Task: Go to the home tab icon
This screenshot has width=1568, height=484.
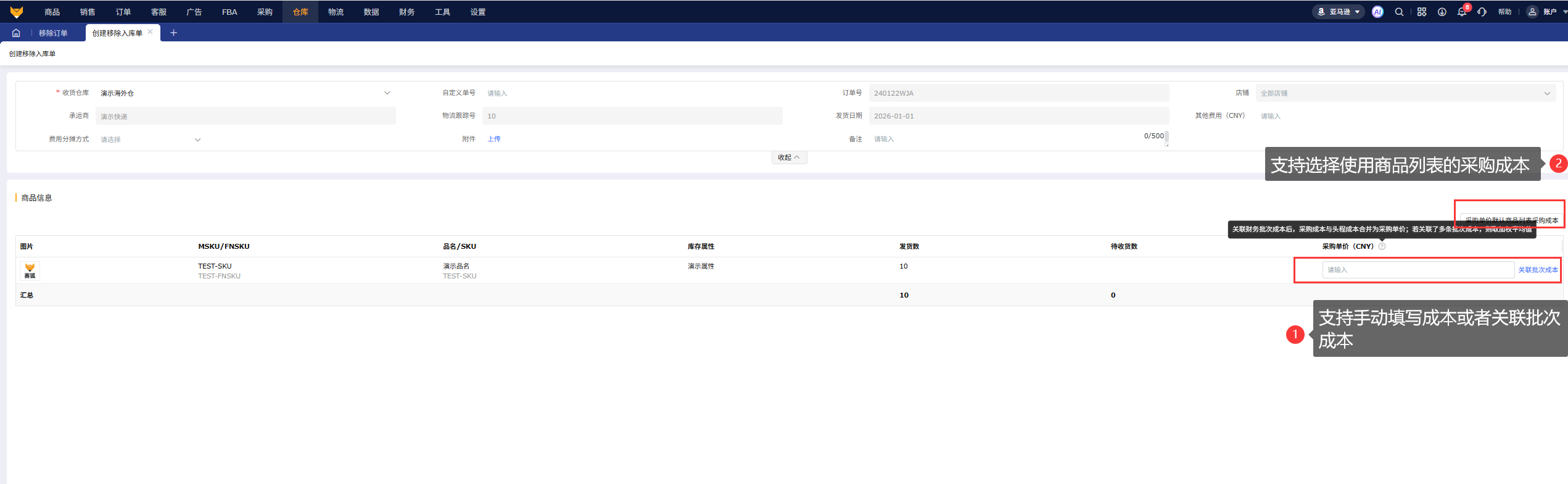Action: 16,33
